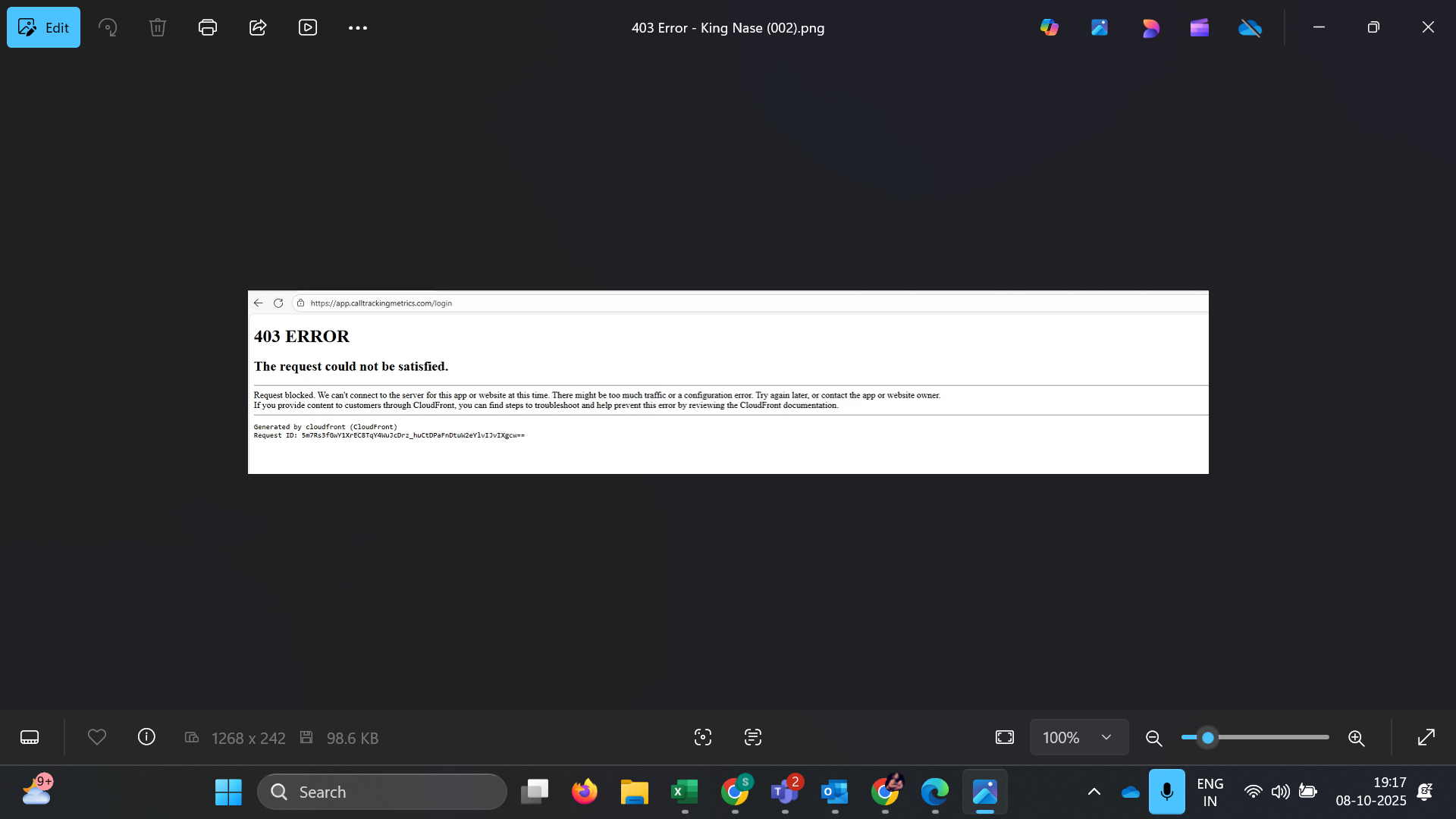Start slideshow using play icon
The image size is (1456, 819).
308,27
